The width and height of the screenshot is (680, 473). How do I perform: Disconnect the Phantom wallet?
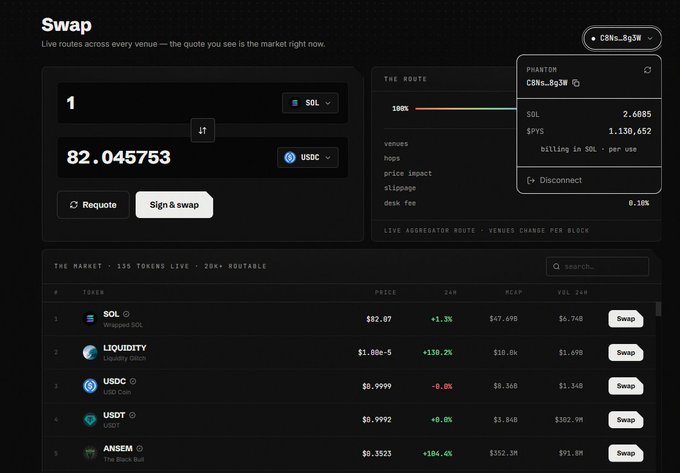click(x=588, y=180)
